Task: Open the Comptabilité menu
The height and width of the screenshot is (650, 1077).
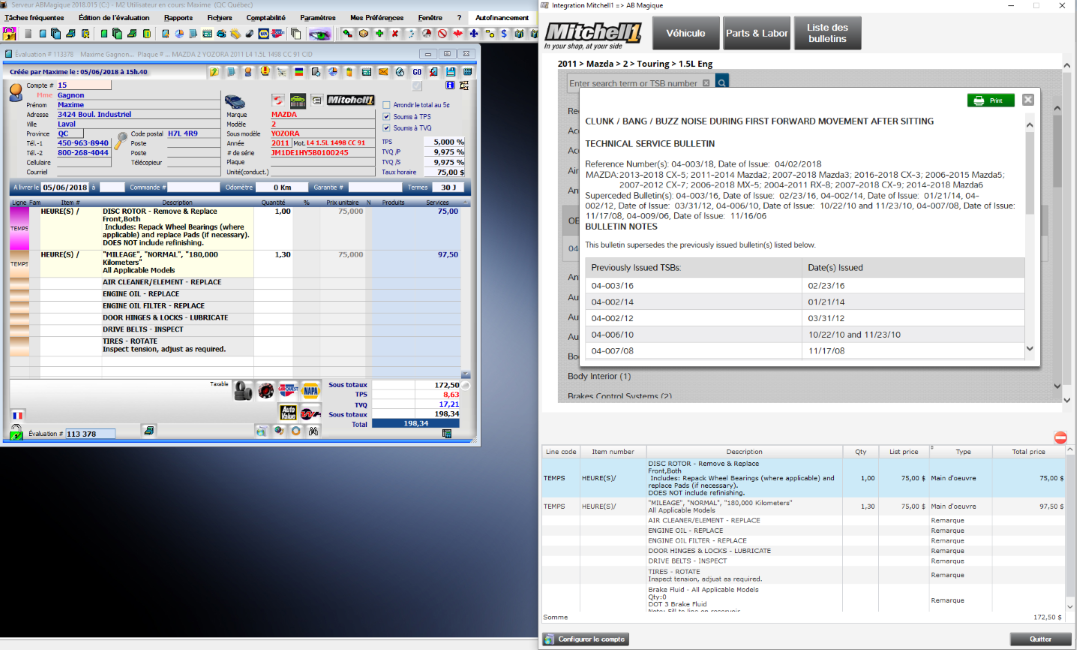Action: tap(266, 18)
